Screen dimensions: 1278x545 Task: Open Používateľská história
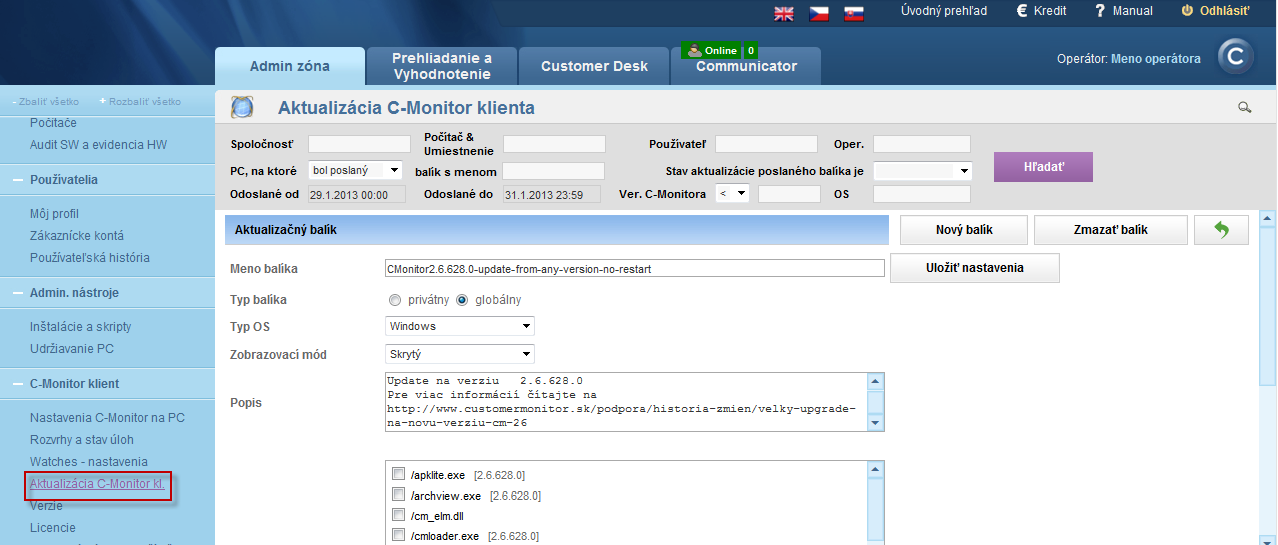coord(90,258)
